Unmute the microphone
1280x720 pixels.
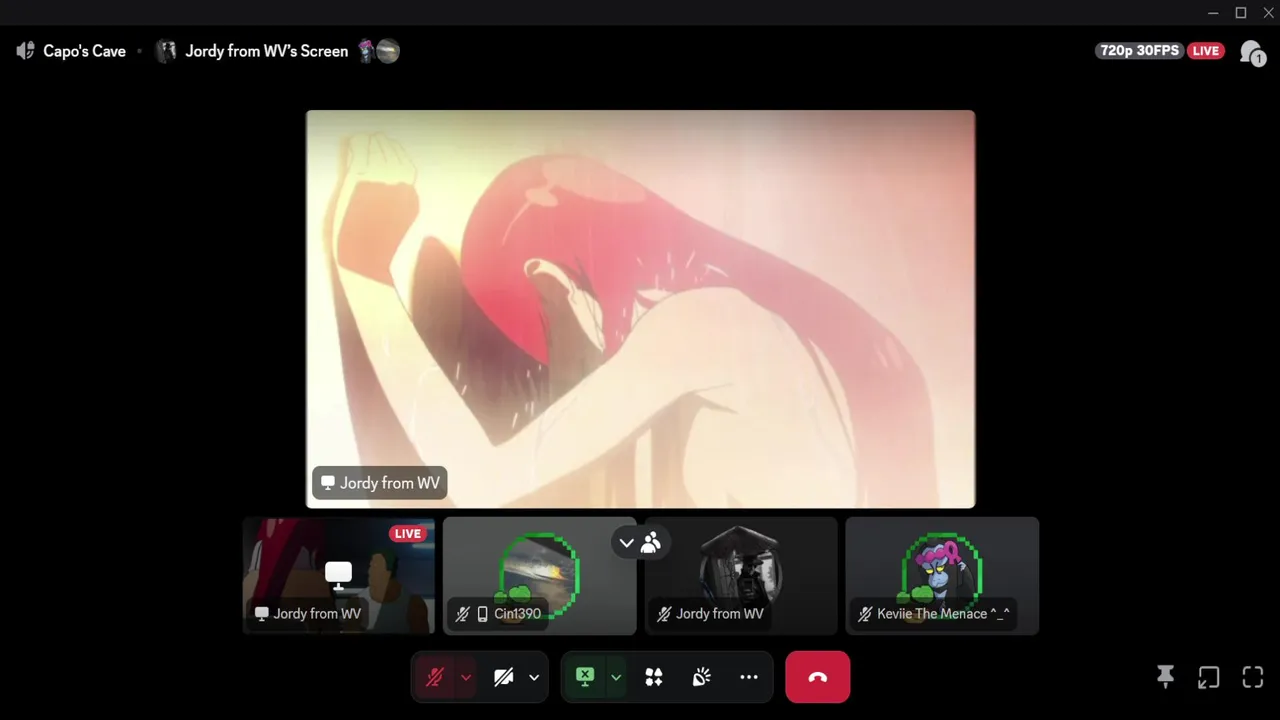click(x=434, y=677)
